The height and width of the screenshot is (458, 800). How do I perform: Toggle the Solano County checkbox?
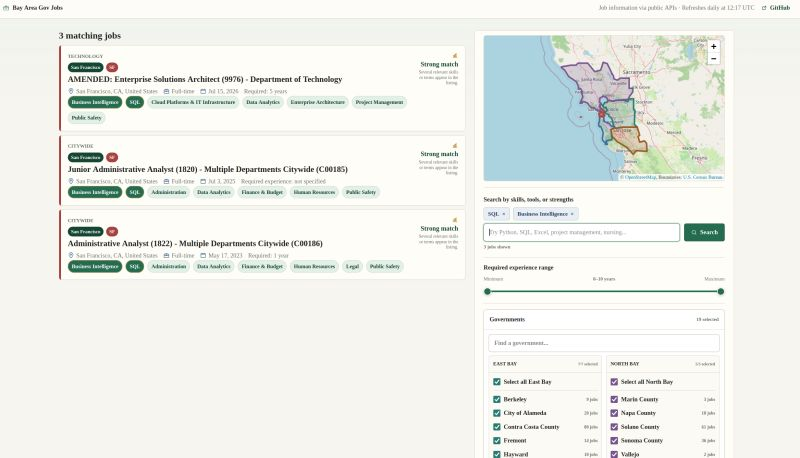point(614,427)
